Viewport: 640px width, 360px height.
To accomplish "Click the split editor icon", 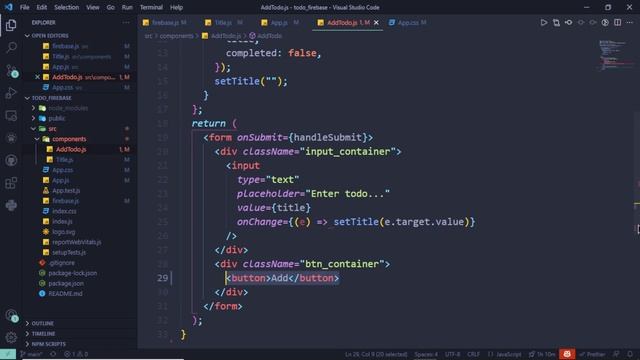I will tap(618, 22).
